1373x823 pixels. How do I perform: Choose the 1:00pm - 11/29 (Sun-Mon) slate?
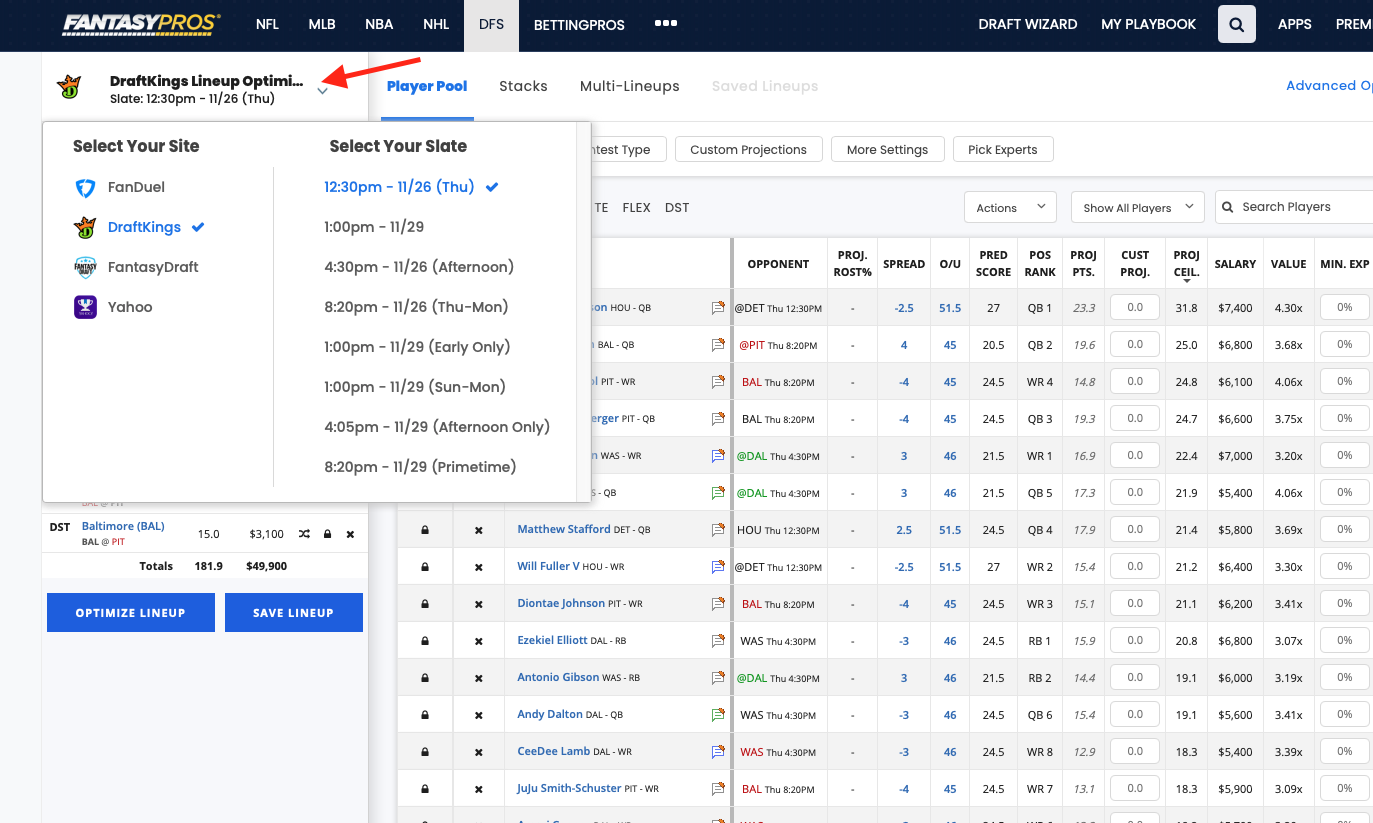pyautogui.click(x=415, y=387)
